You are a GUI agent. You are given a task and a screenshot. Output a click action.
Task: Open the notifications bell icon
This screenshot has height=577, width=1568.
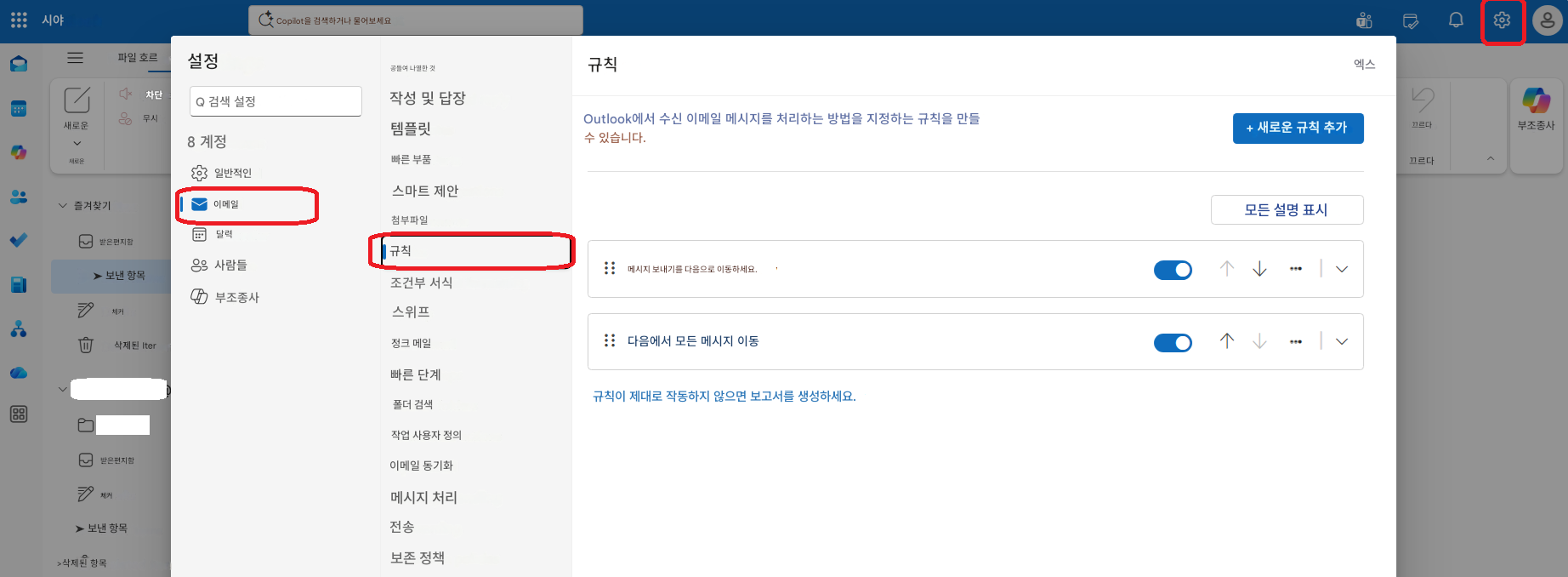[1456, 20]
